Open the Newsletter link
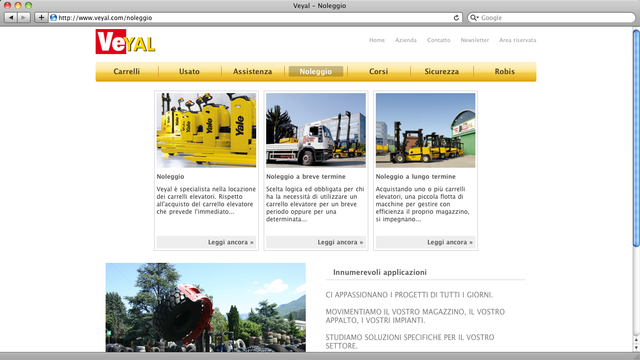 [x=475, y=40]
